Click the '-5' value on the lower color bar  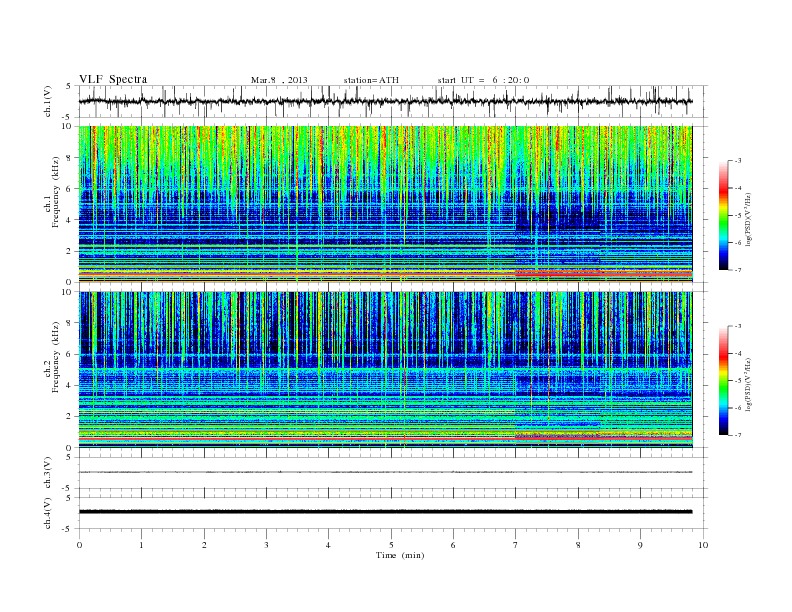pos(738,380)
